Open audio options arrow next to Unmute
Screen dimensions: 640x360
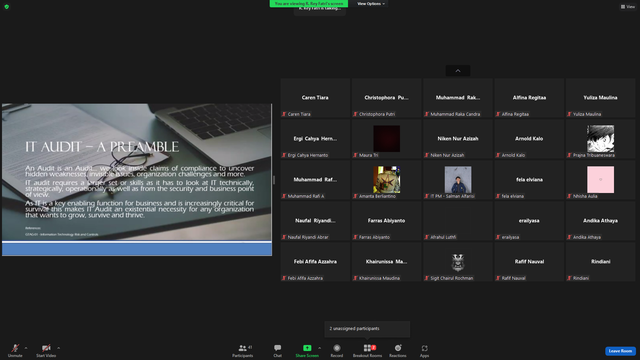coord(26,348)
